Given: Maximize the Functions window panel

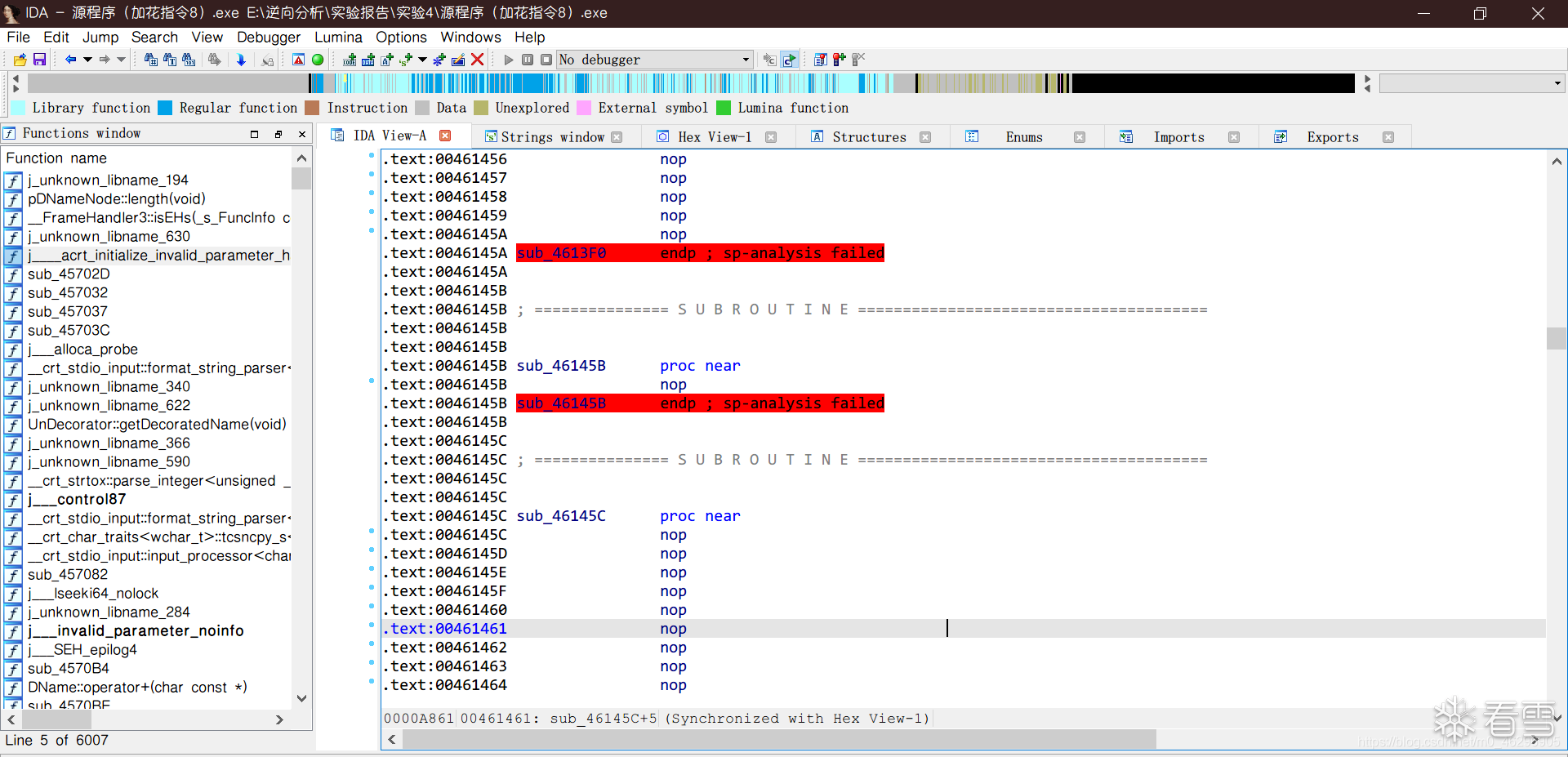Looking at the screenshot, I should (x=255, y=134).
